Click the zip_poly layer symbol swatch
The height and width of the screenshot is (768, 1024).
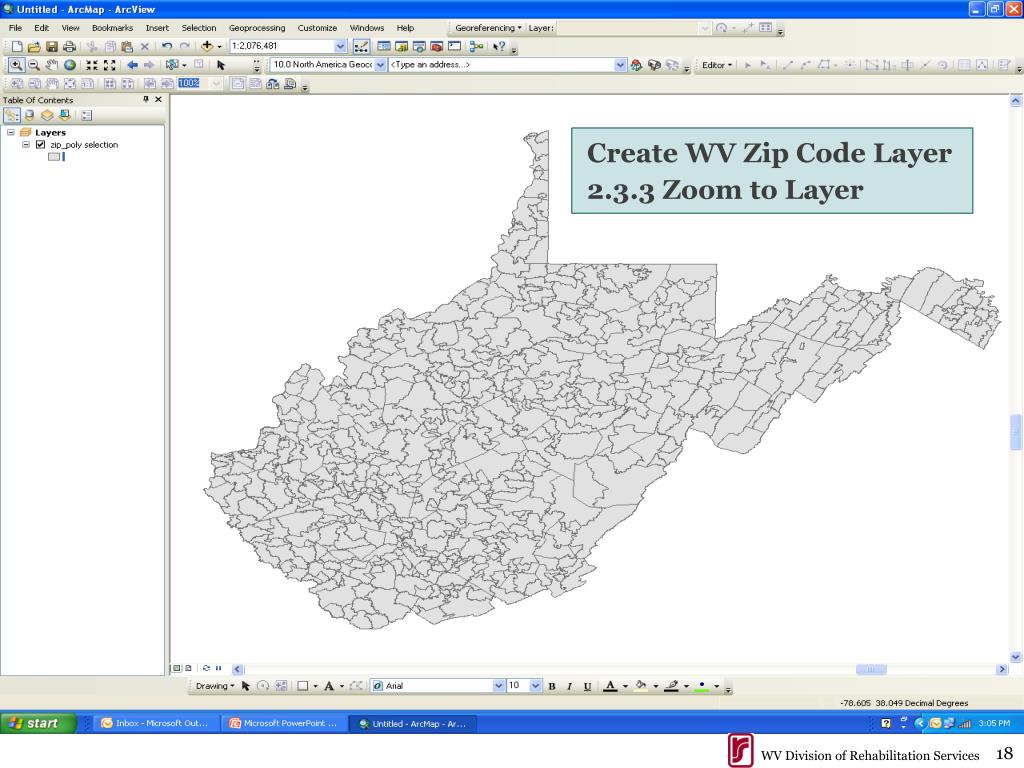(54, 157)
